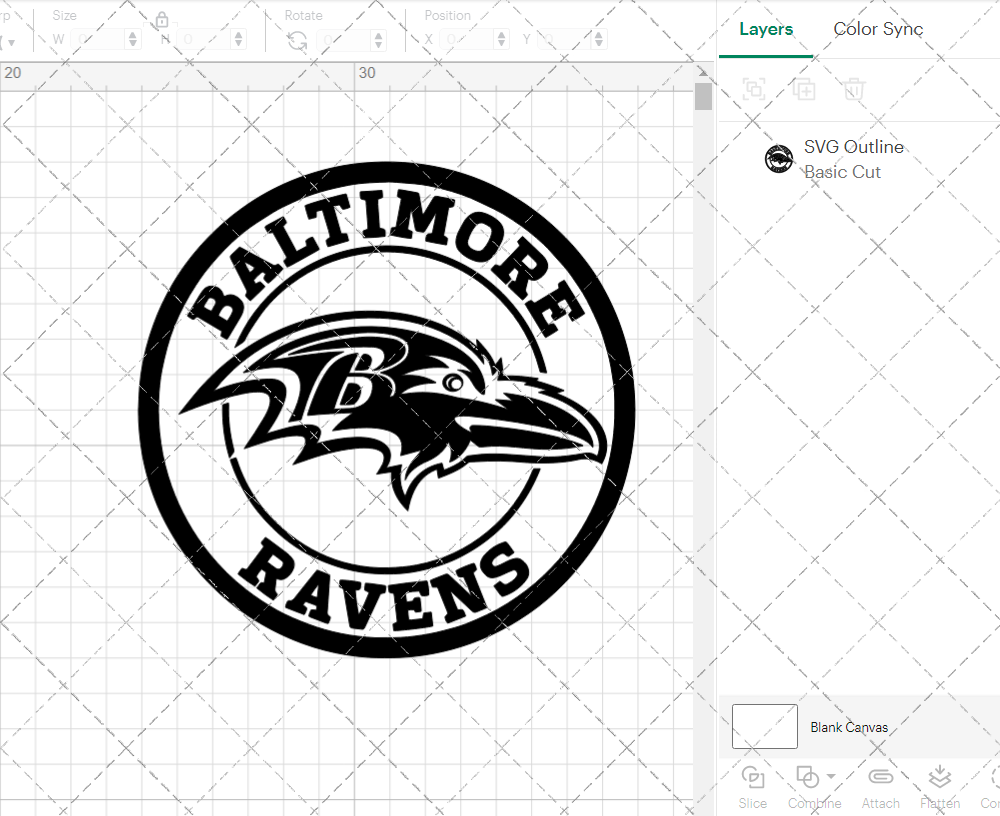Toggle the Size aspect-ratio lock
The height and width of the screenshot is (816, 1000).
click(x=162, y=19)
